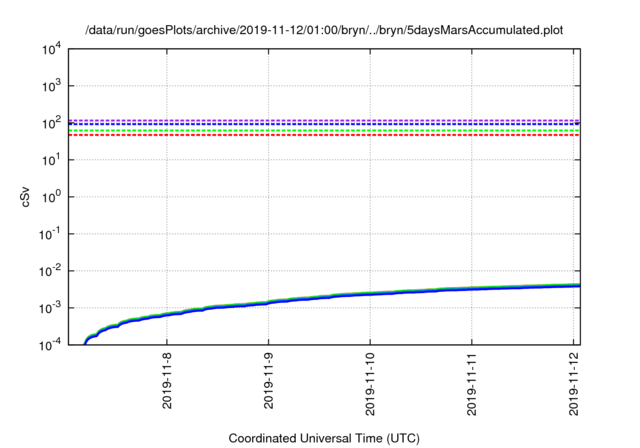Click the y-axis label cSv
Image resolution: width=640 pixels, height=448 pixels.
pos(26,197)
